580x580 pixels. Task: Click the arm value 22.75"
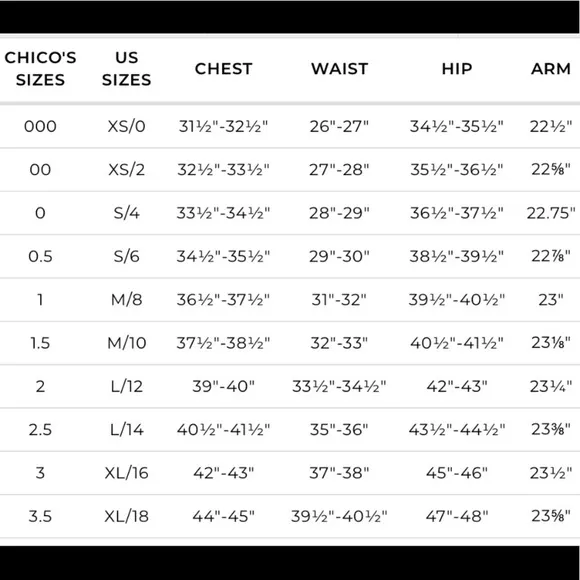[551, 213]
